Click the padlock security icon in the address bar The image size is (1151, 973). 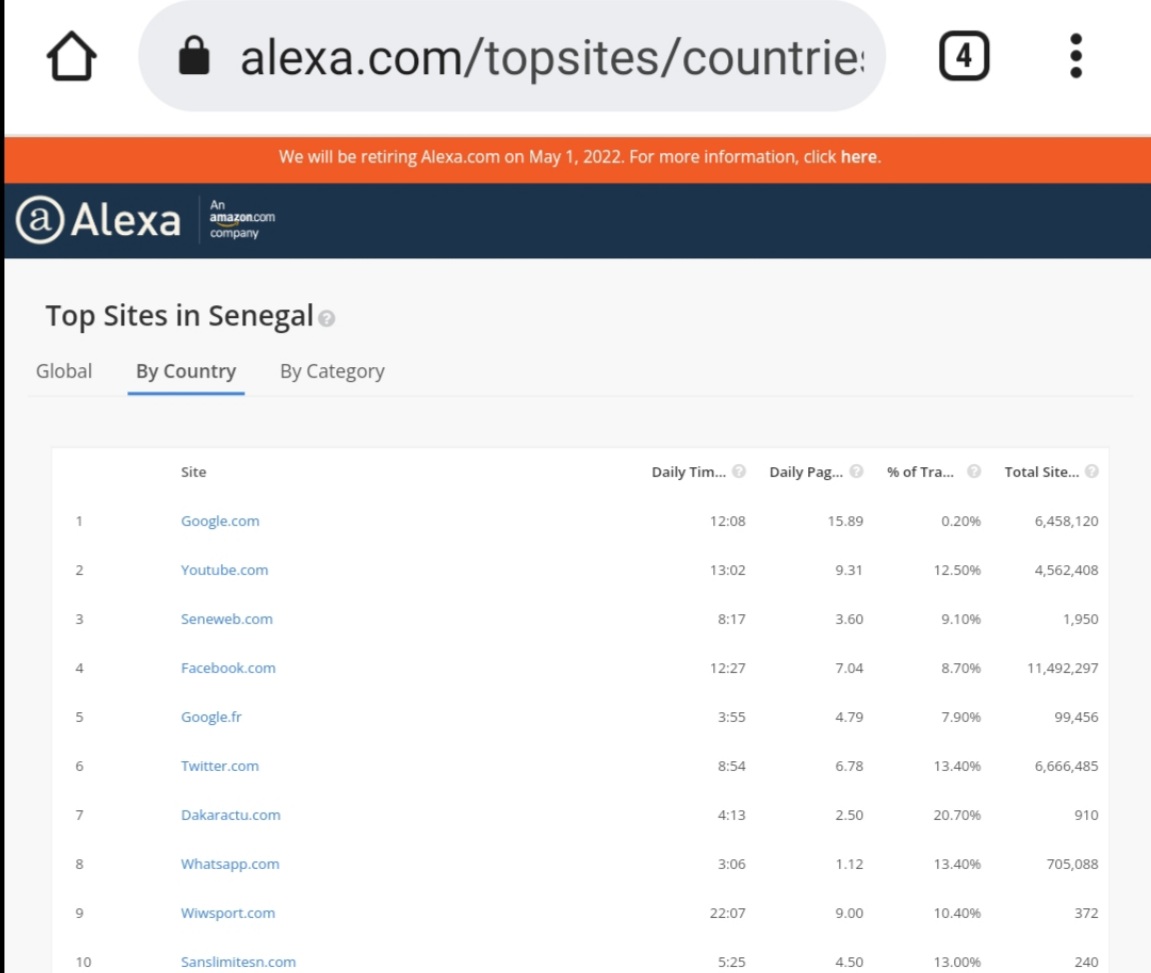point(196,55)
